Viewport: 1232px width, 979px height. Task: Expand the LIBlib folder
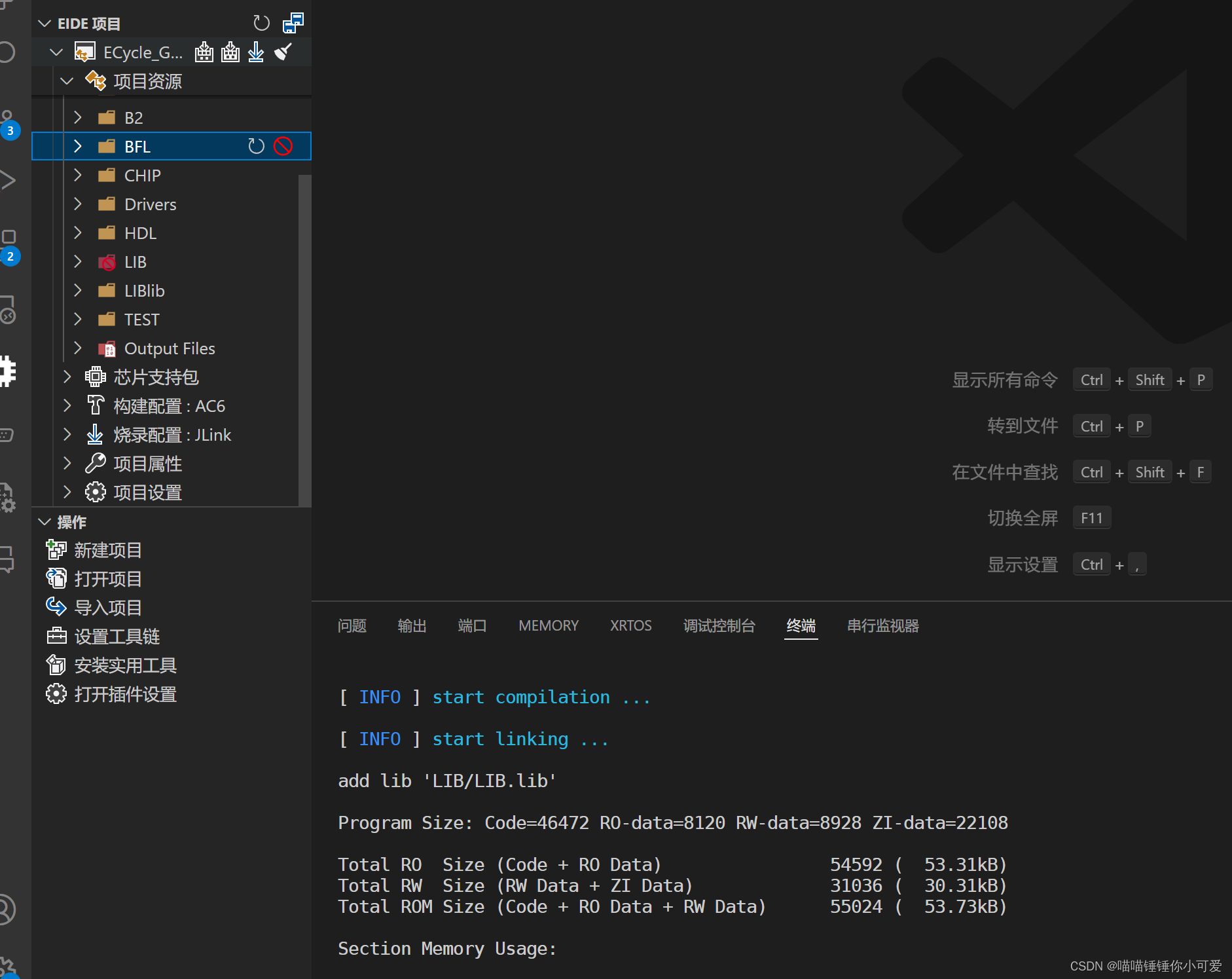pos(78,290)
